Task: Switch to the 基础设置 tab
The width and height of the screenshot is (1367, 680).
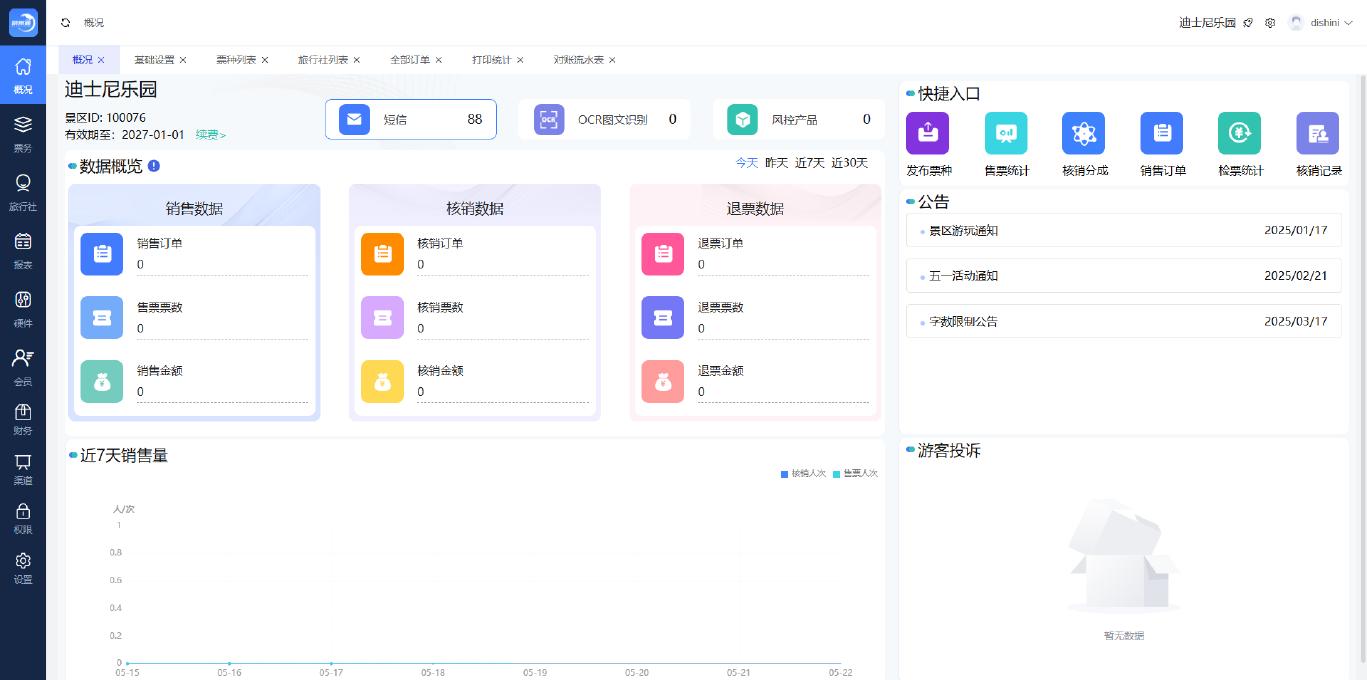Action: coord(154,60)
